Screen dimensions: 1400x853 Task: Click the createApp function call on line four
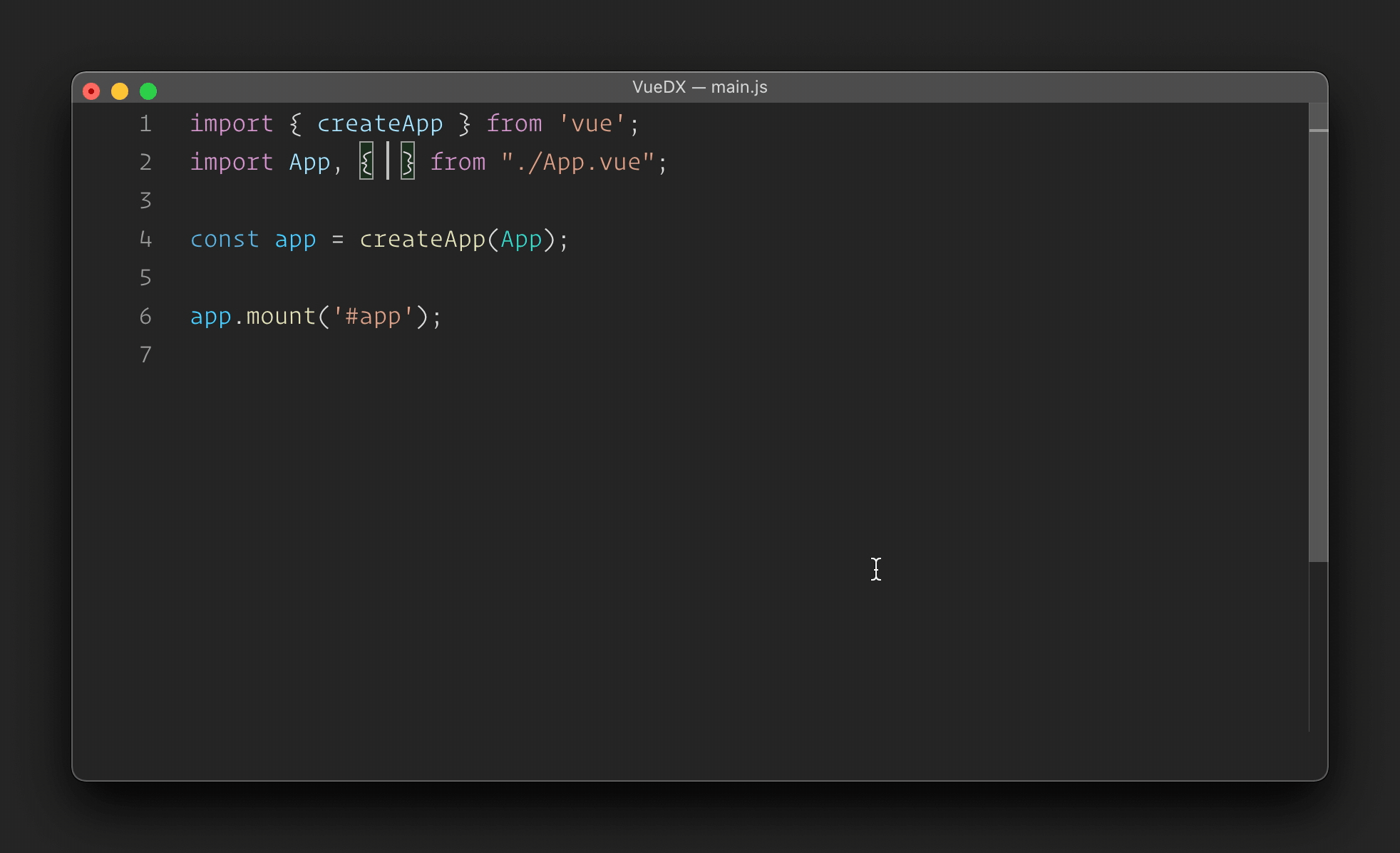[x=422, y=240]
